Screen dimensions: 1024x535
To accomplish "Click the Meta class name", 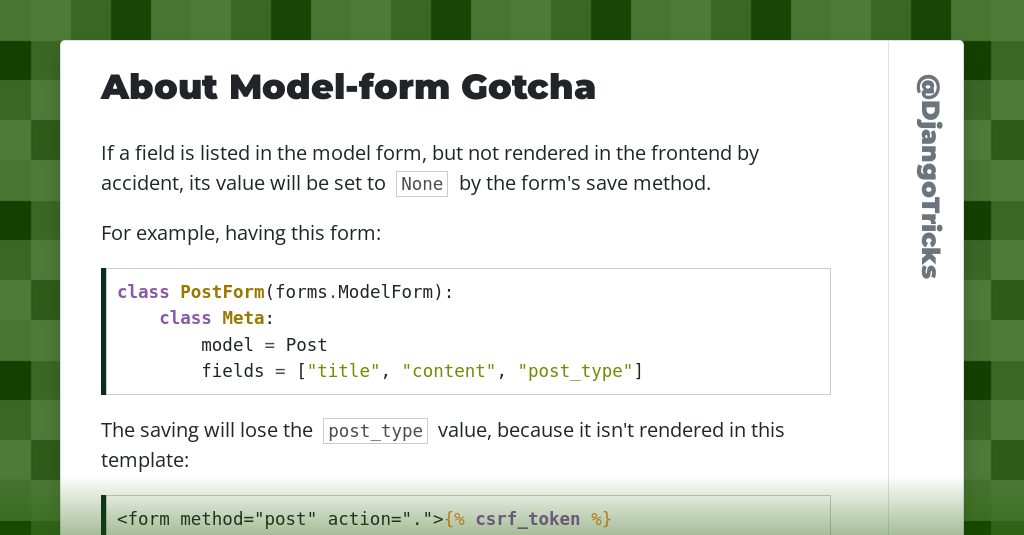I will [243, 318].
